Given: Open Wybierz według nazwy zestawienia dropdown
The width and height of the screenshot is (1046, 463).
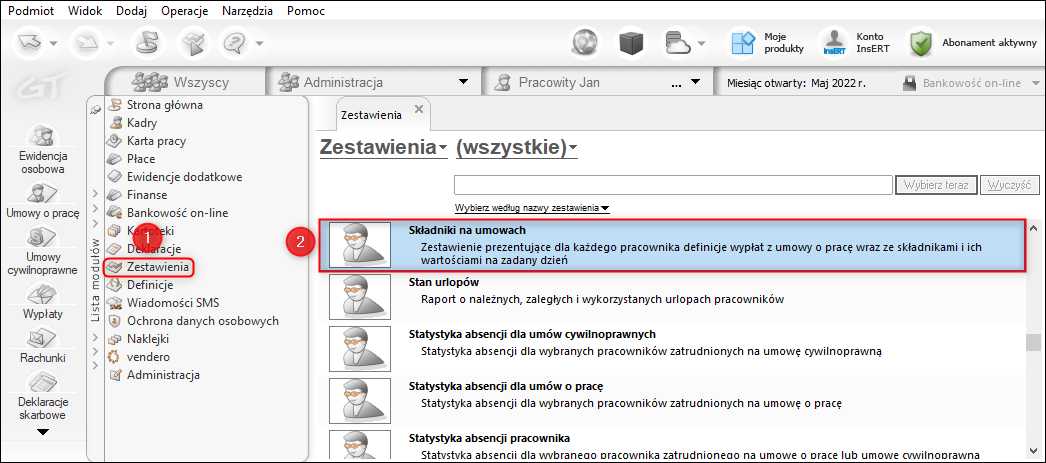Looking at the screenshot, I should 532,207.
